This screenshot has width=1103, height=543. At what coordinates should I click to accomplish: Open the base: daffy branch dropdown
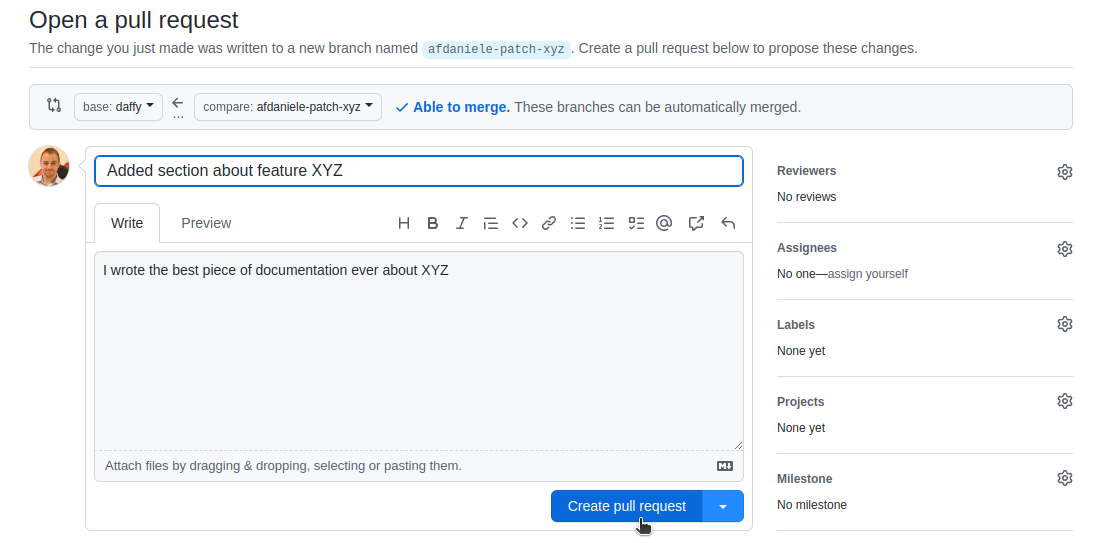118,107
